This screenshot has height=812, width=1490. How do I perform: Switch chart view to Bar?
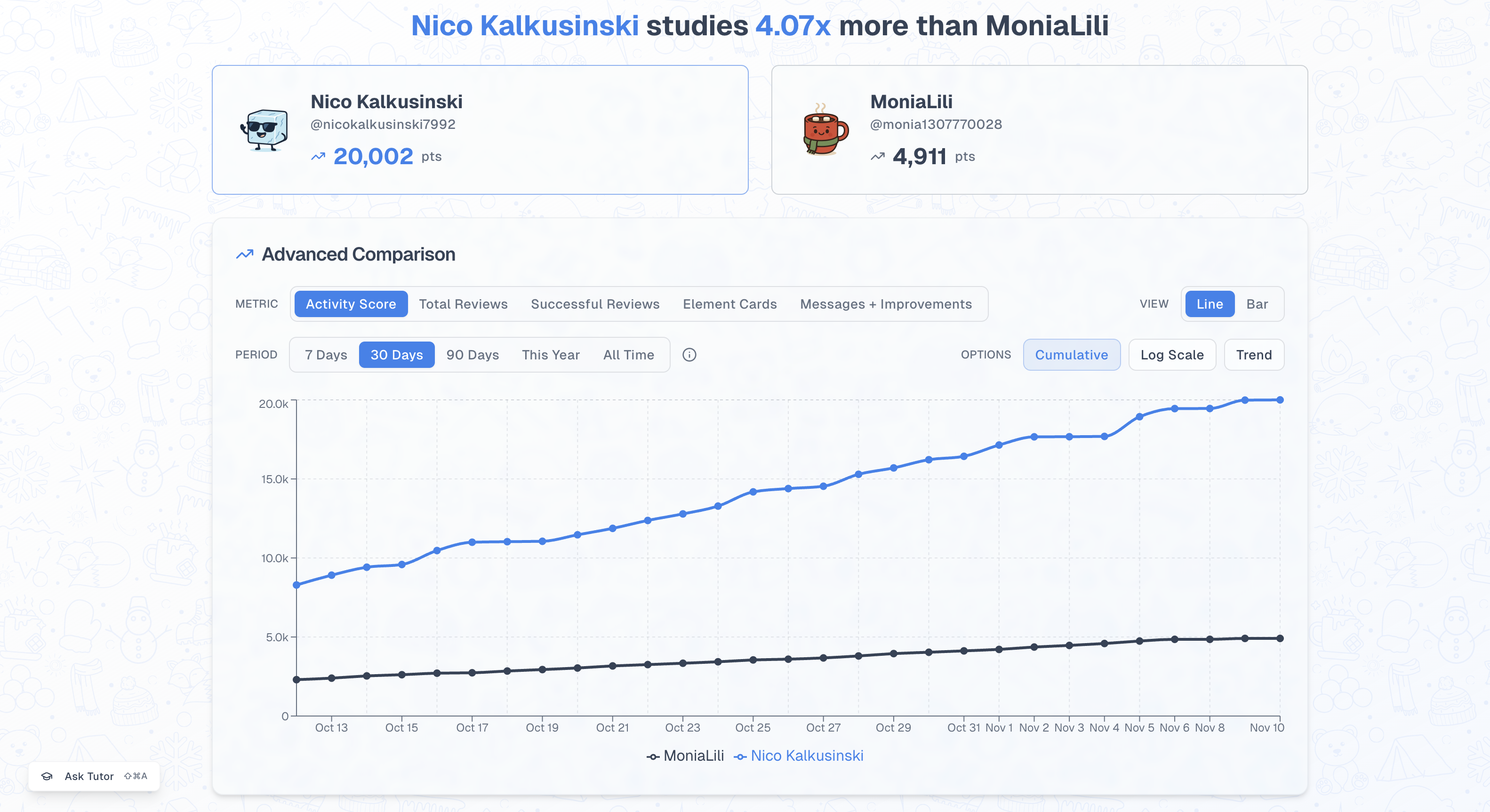pos(1257,304)
